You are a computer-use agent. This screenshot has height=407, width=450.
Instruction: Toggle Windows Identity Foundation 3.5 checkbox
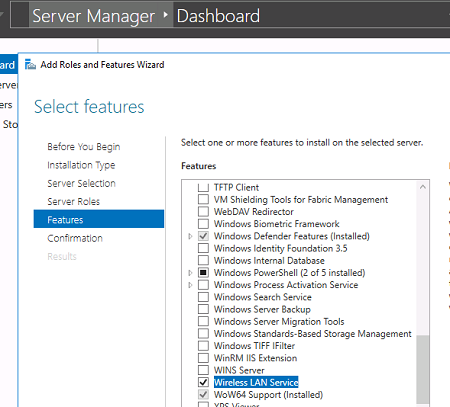(203, 248)
